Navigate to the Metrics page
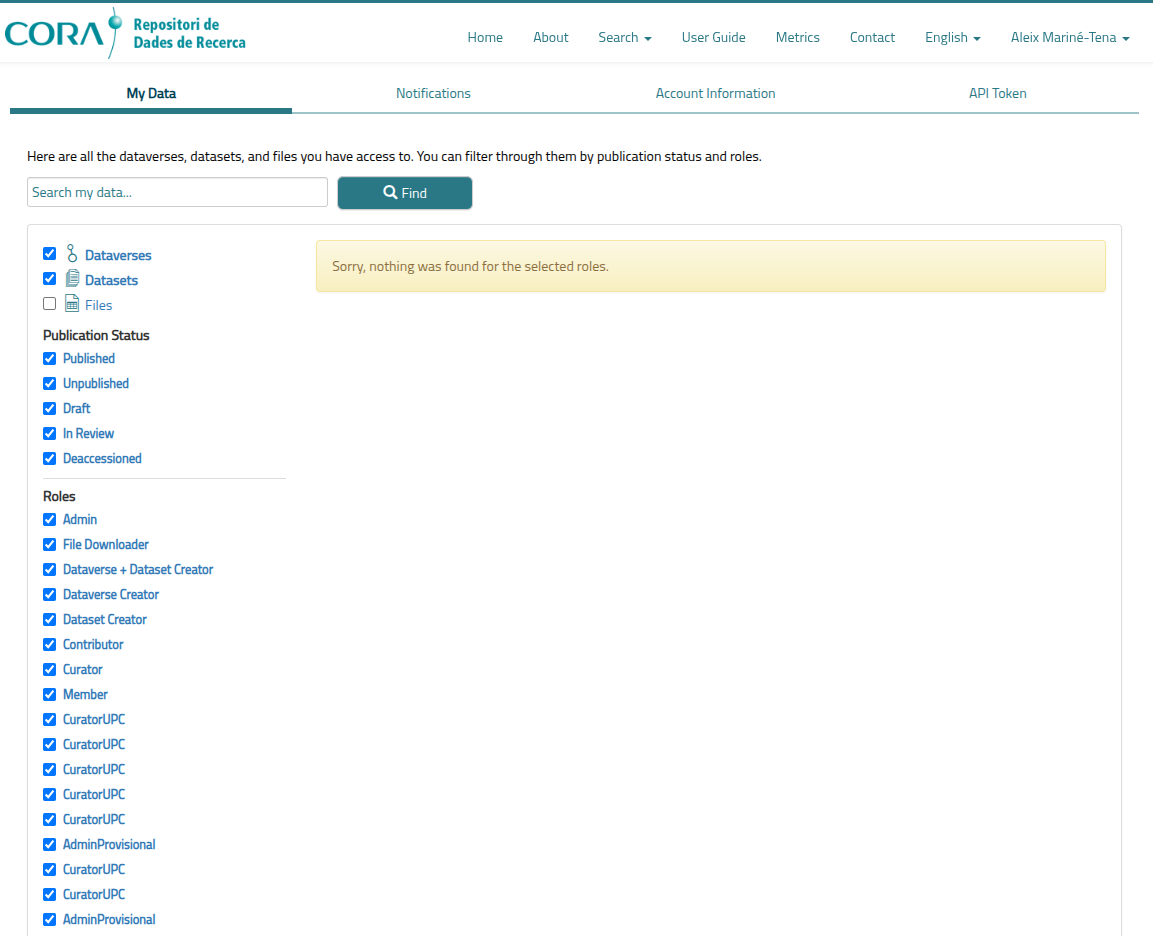 (797, 37)
